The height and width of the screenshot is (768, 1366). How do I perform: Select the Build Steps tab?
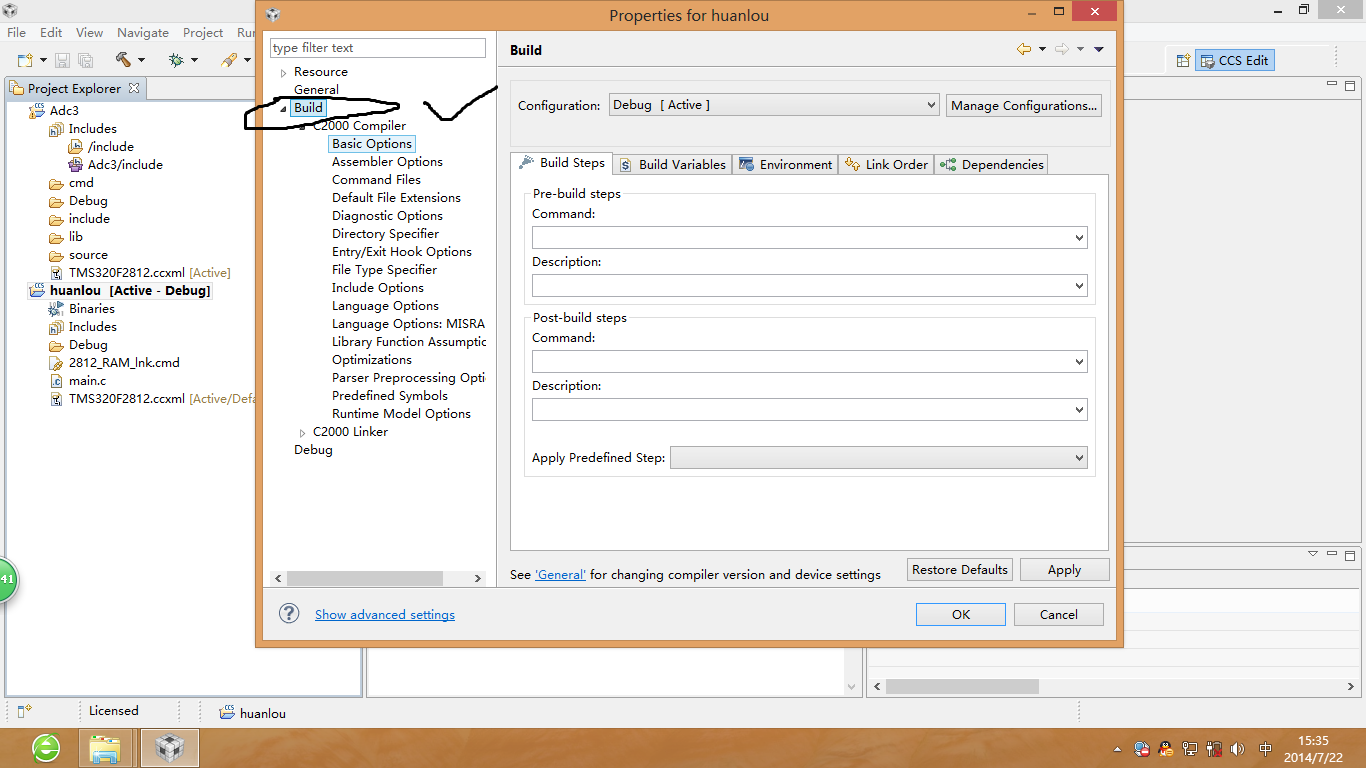(562, 163)
